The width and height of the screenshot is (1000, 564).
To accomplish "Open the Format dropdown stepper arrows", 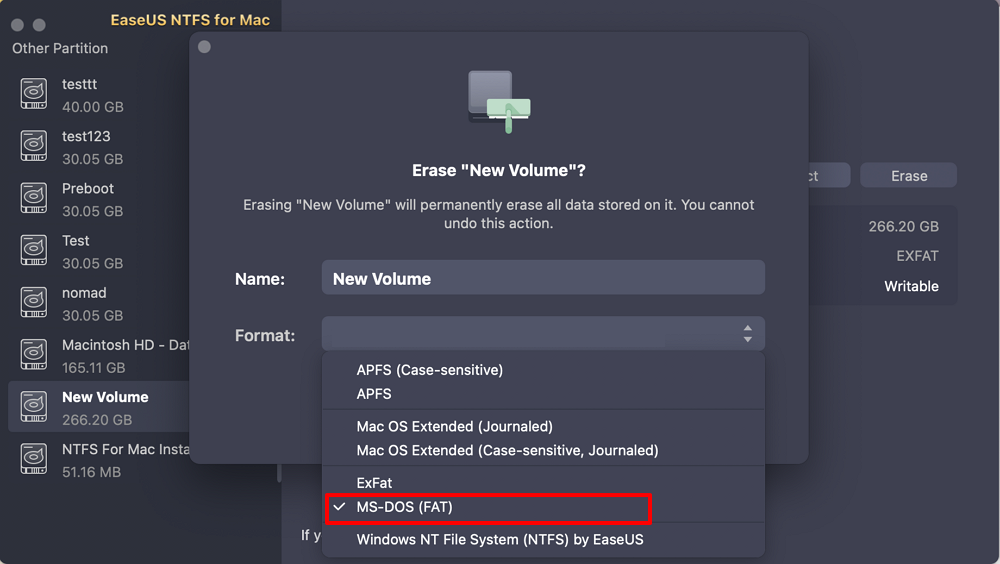I will tap(747, 334).
